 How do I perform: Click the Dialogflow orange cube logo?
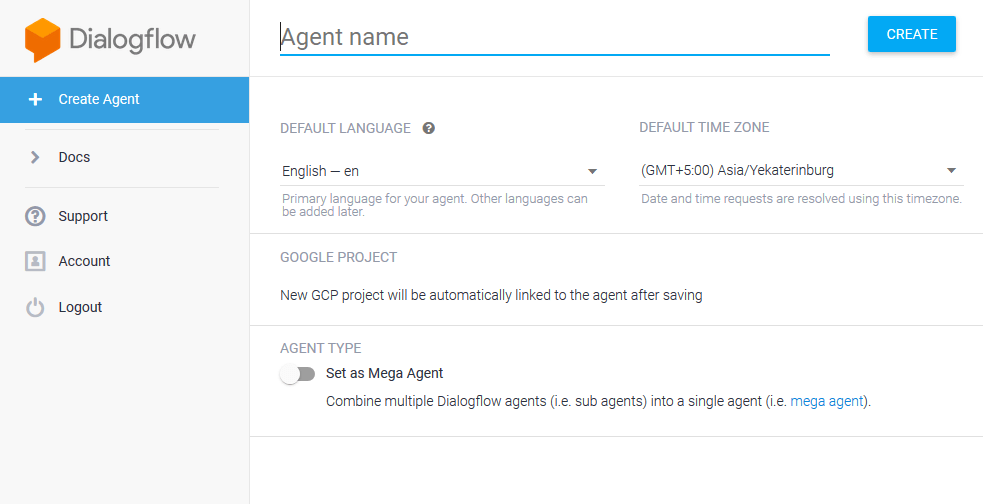coord(43,41)
